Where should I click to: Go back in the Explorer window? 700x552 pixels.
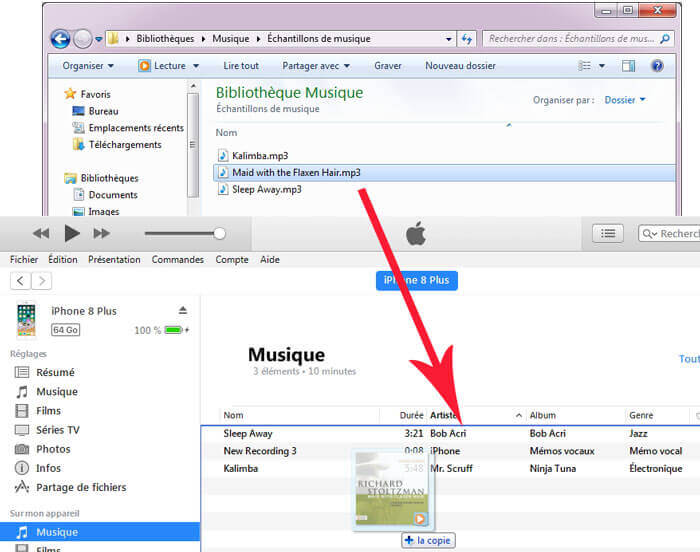[60, 39]
